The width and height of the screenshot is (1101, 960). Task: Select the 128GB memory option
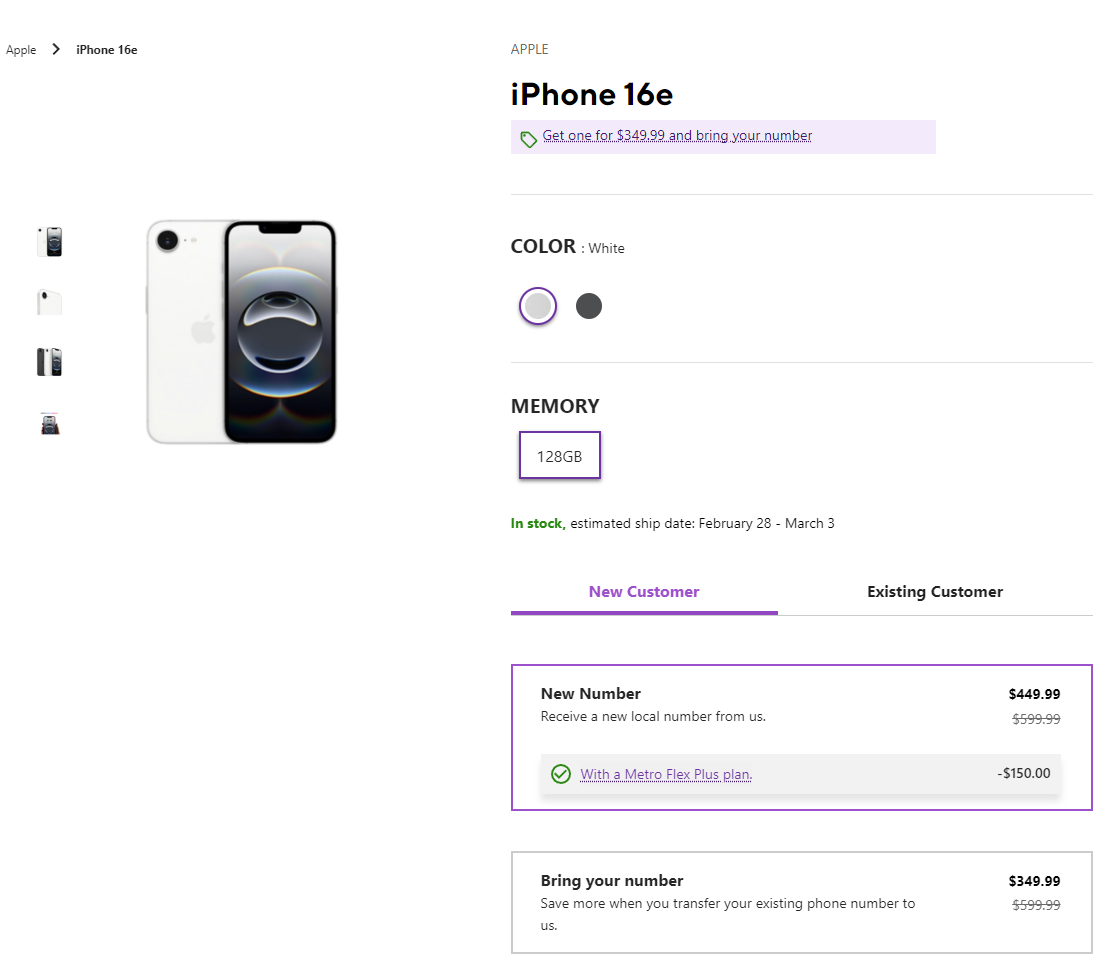[x=559, y=456]
